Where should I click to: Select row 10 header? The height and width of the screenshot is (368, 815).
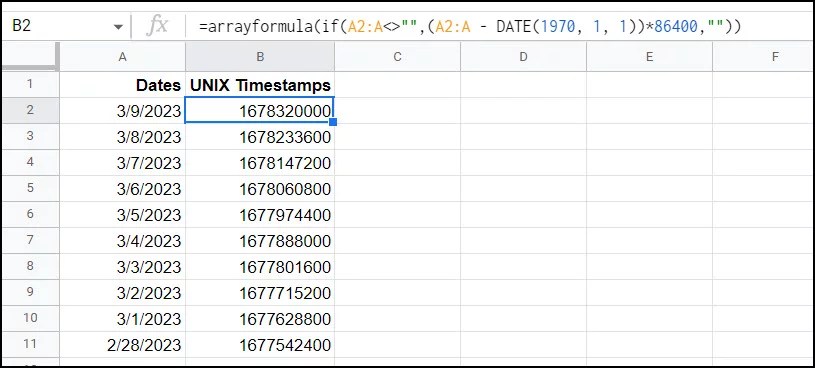pyautogui.click(x=30, y=318)
